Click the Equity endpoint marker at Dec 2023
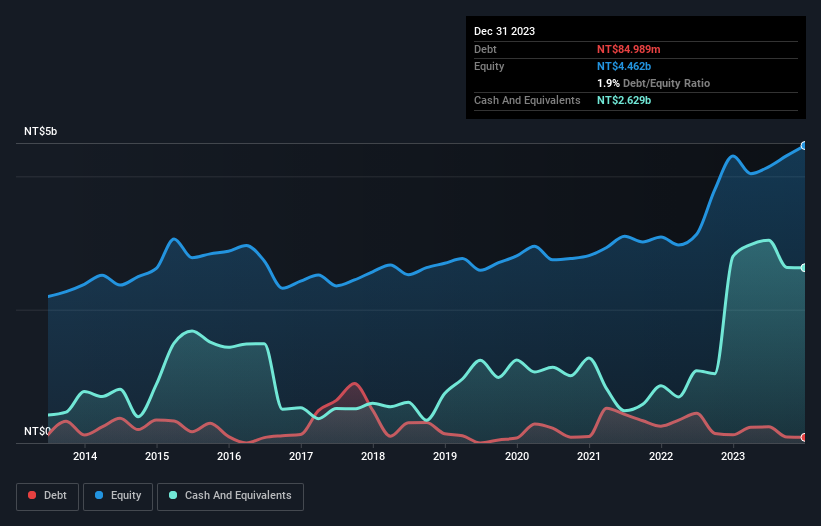This screenshot has height=526, width=821. tap(804, 146)
